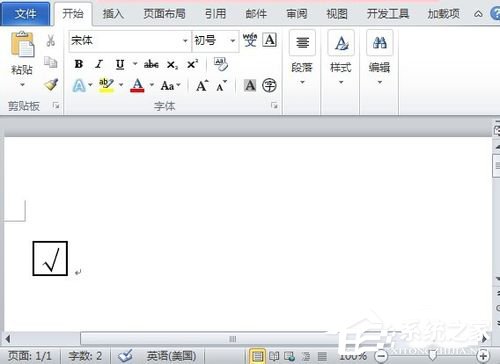Select Outline view icon
This screenshot has width=500, height=364.
(306, 356)
